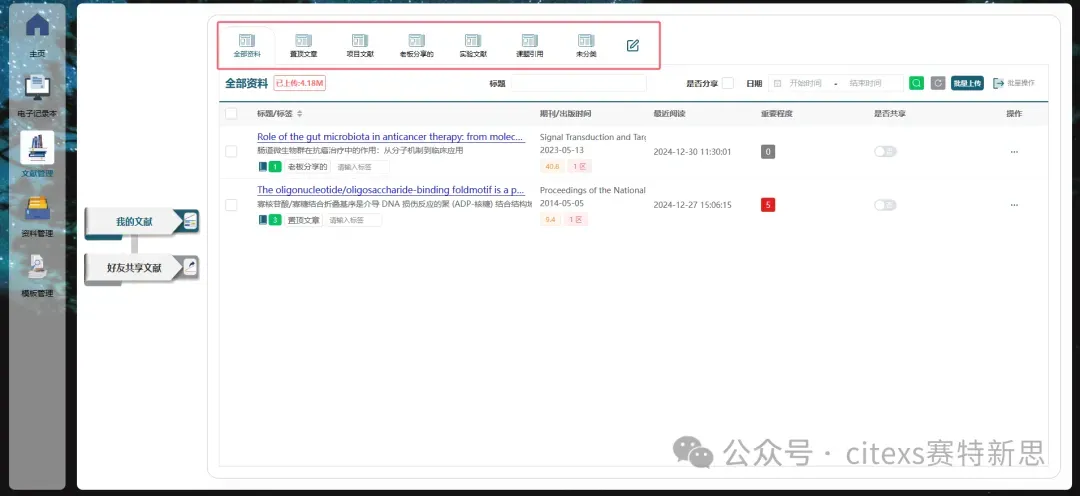
Task: Tick checkbox for oligonucleotide article
Action: [x=231, y=205]
